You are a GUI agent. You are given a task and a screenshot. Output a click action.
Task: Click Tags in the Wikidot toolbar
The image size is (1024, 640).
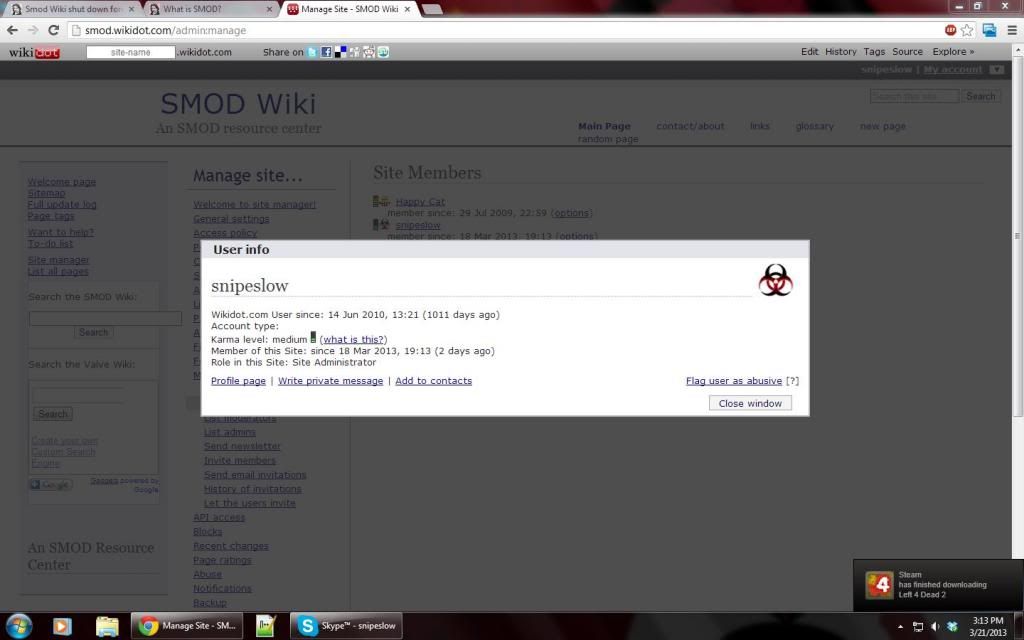coord(874,52)
